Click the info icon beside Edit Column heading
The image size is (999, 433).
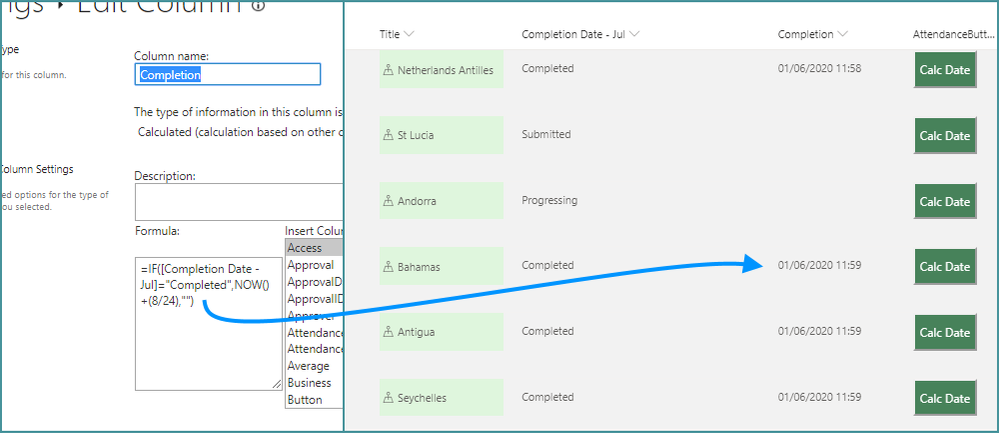260,5
